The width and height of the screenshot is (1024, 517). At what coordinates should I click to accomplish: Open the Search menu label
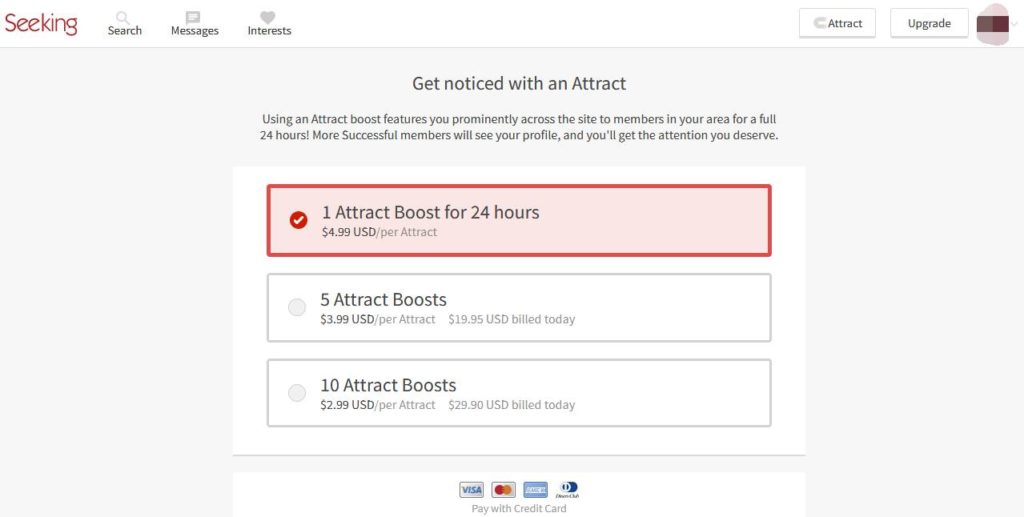click(125, 31)
